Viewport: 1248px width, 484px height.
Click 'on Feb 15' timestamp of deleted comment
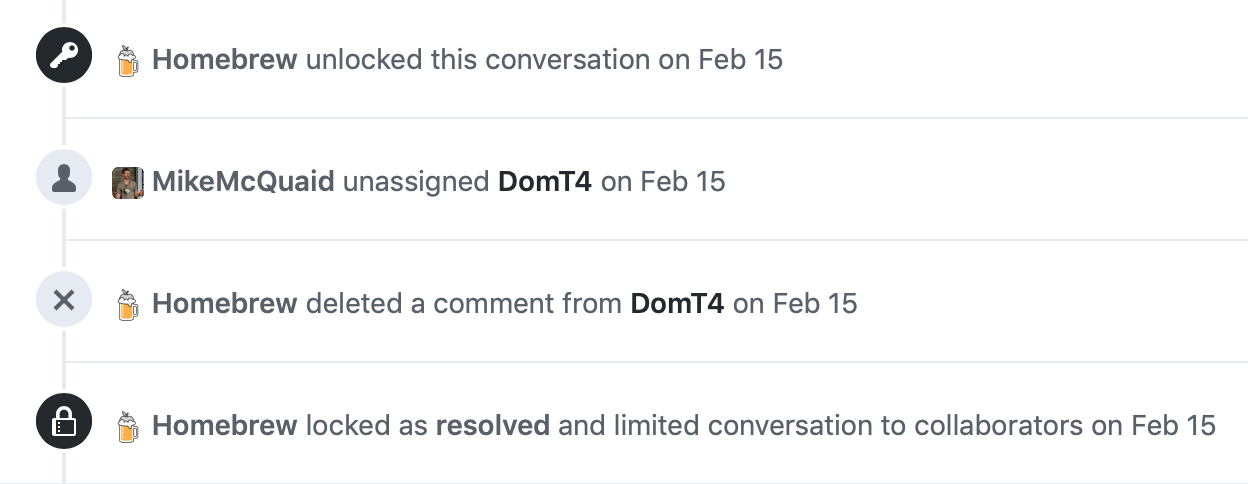(x=795, y=303)
